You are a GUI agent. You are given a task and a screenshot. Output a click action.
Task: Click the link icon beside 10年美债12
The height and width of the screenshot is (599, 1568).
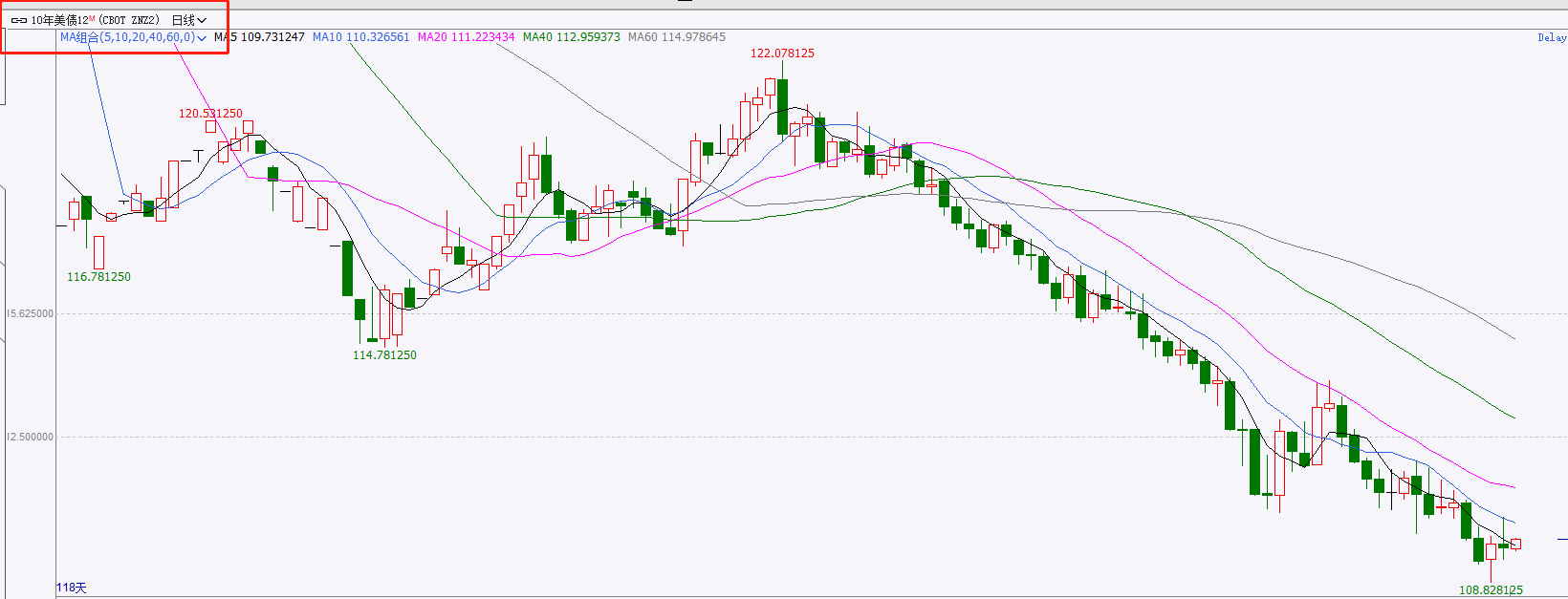point(18,20)
